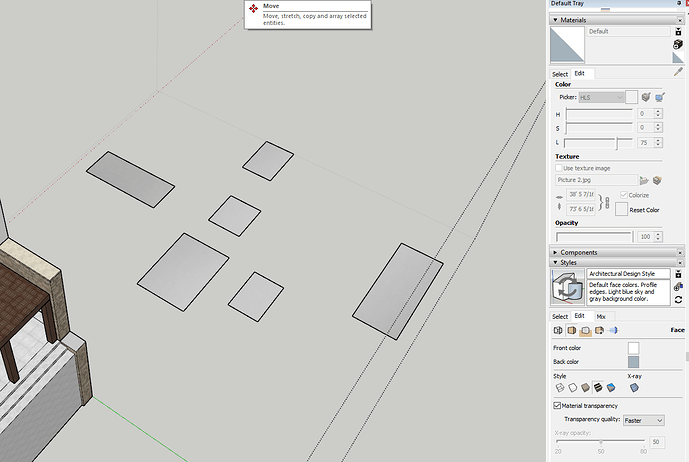Viewport: 689px width, 462px height.
Task: Open Transparency quality Faster dropdown
Action: 644,420
